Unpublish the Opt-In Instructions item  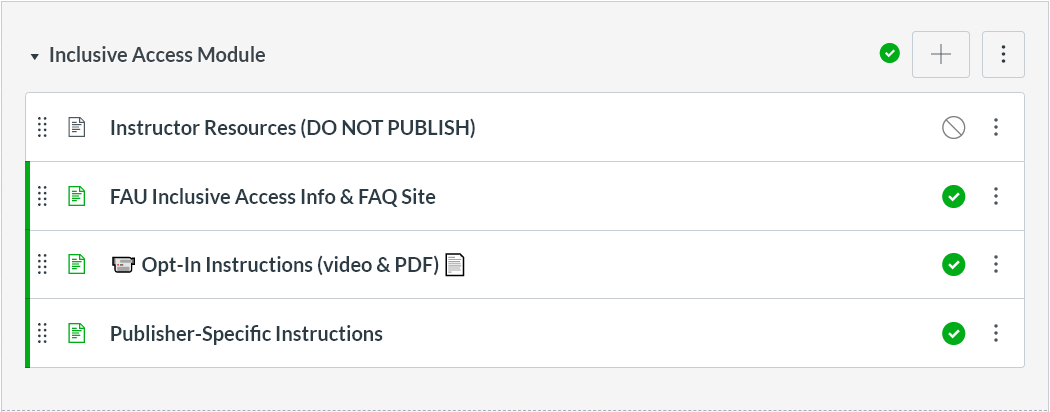coord(953,265)
